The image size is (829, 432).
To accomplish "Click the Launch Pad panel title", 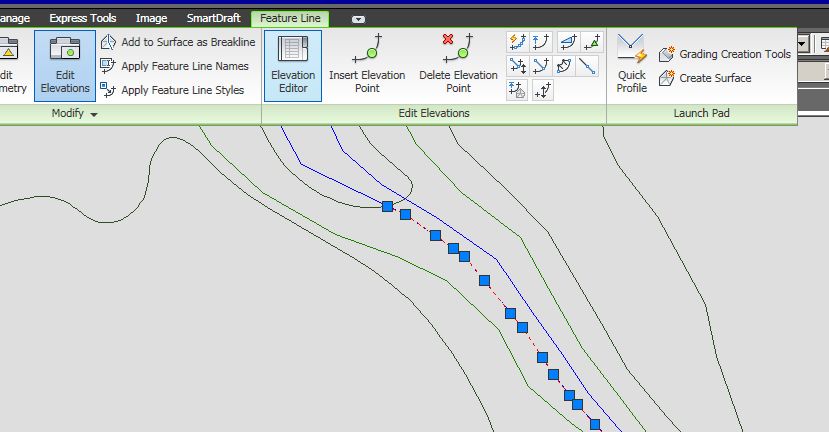I will [x=701, y=113].
